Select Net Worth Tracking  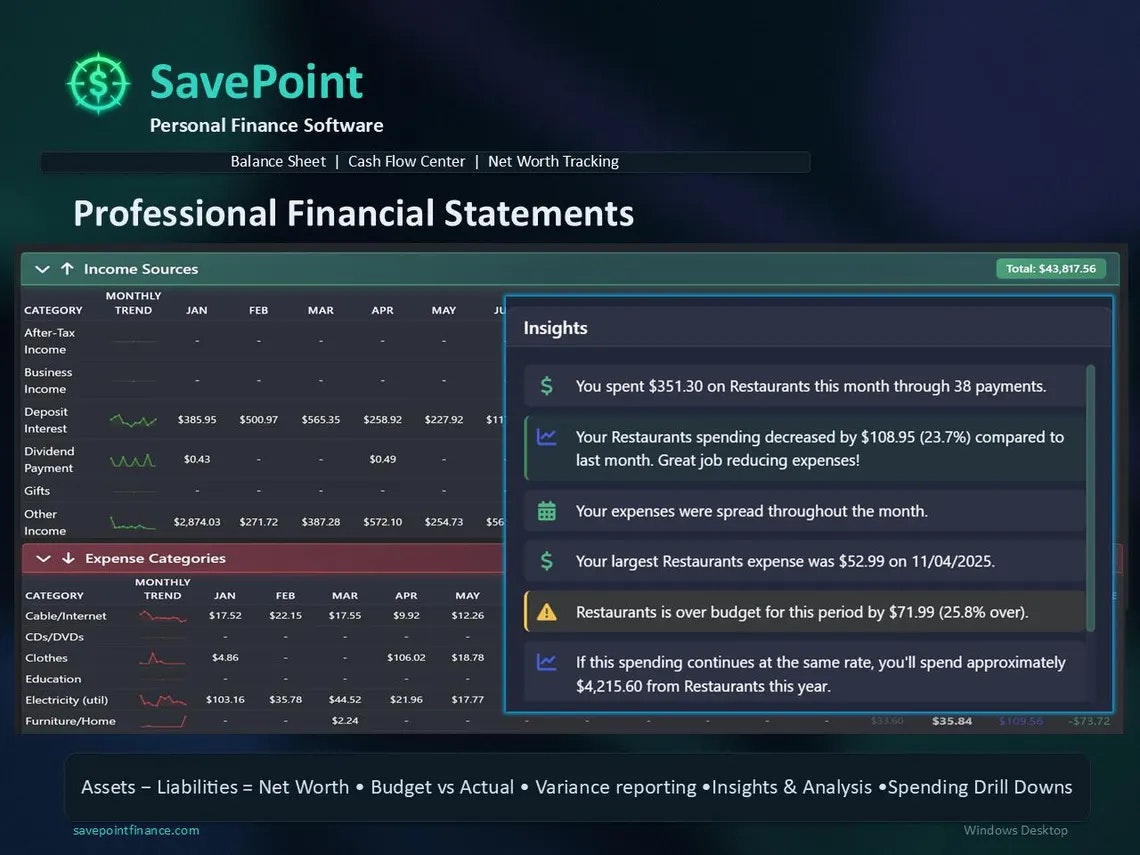tap(553, 161)
